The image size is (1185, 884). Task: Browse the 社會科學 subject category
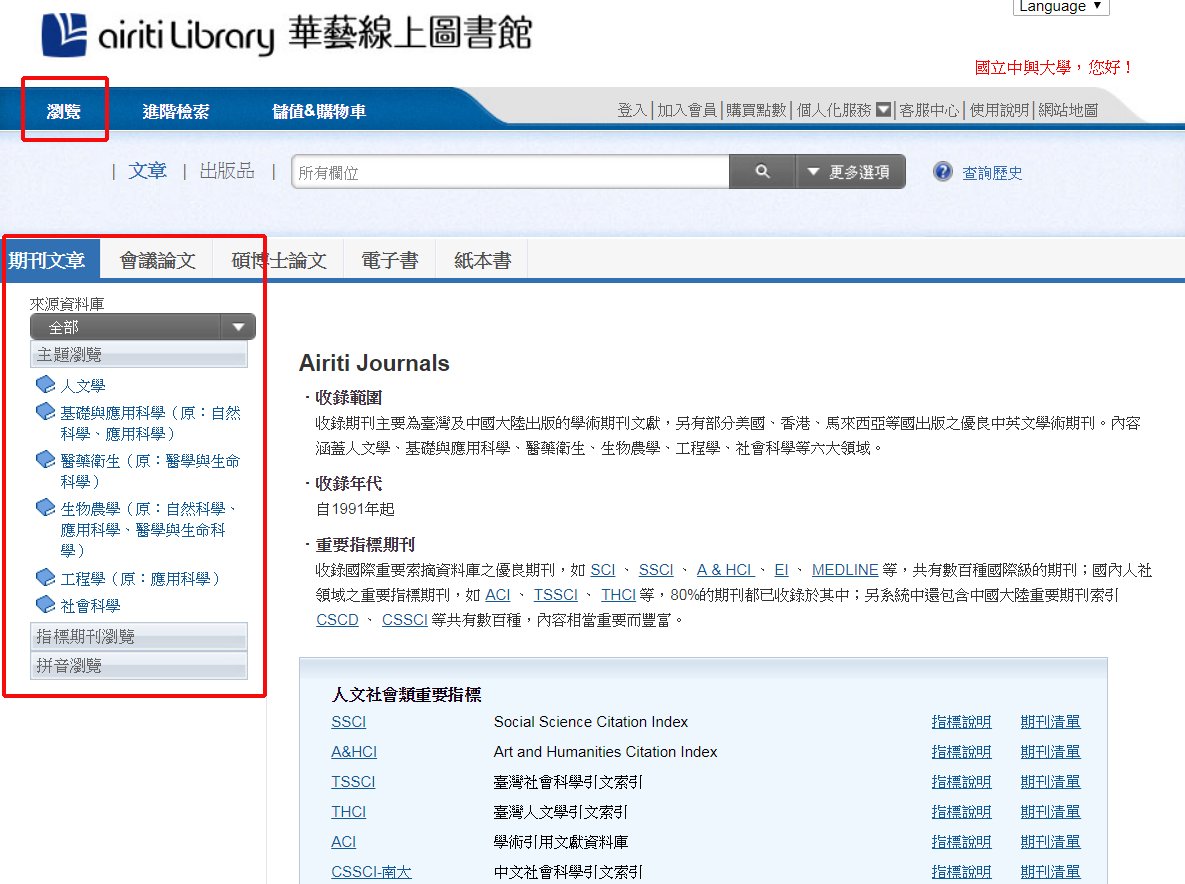(90, 606)
